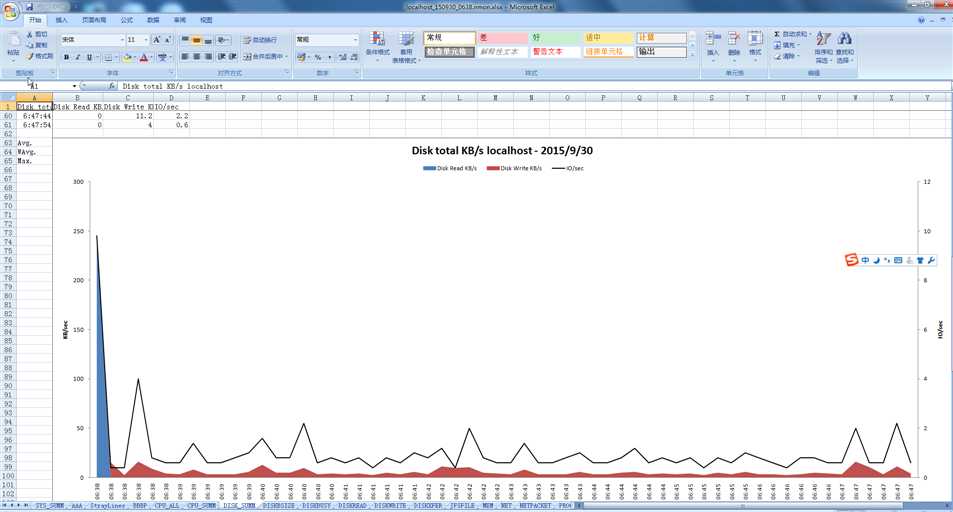Apply cell borders icon

108,57
